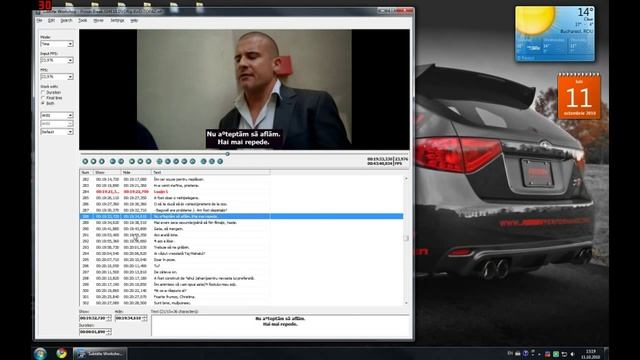Select the highlighted subtitle row 288
This screenshot has width=640, height=360.
241,216
